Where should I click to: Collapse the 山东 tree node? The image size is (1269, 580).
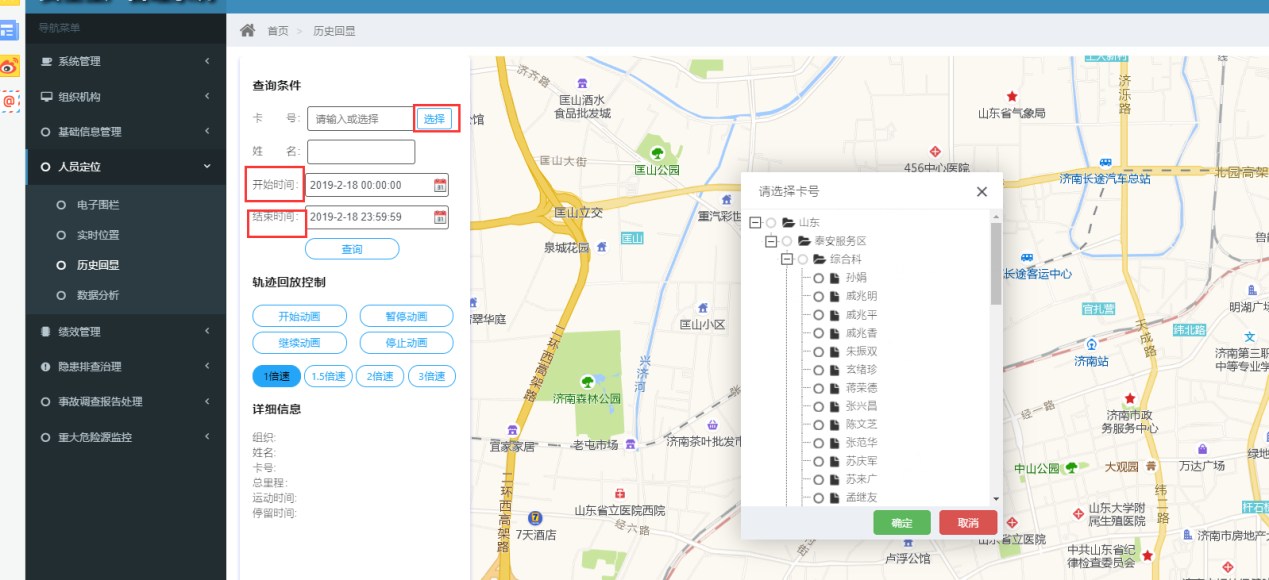pyautogui.click(x=755, y=222)
